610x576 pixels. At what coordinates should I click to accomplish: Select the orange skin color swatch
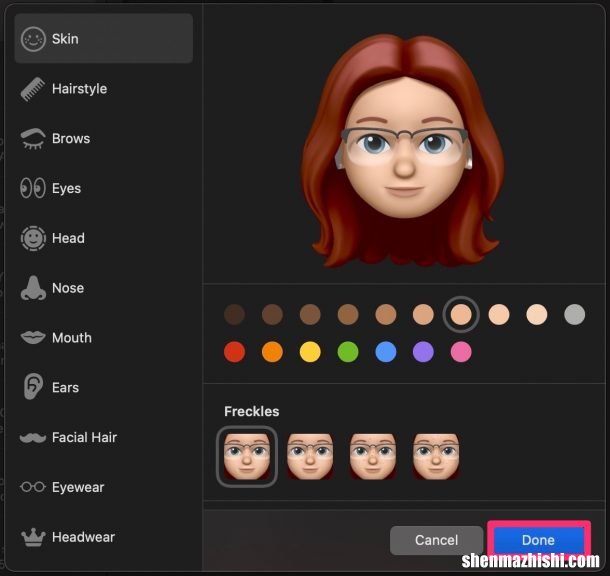point(272,352)
